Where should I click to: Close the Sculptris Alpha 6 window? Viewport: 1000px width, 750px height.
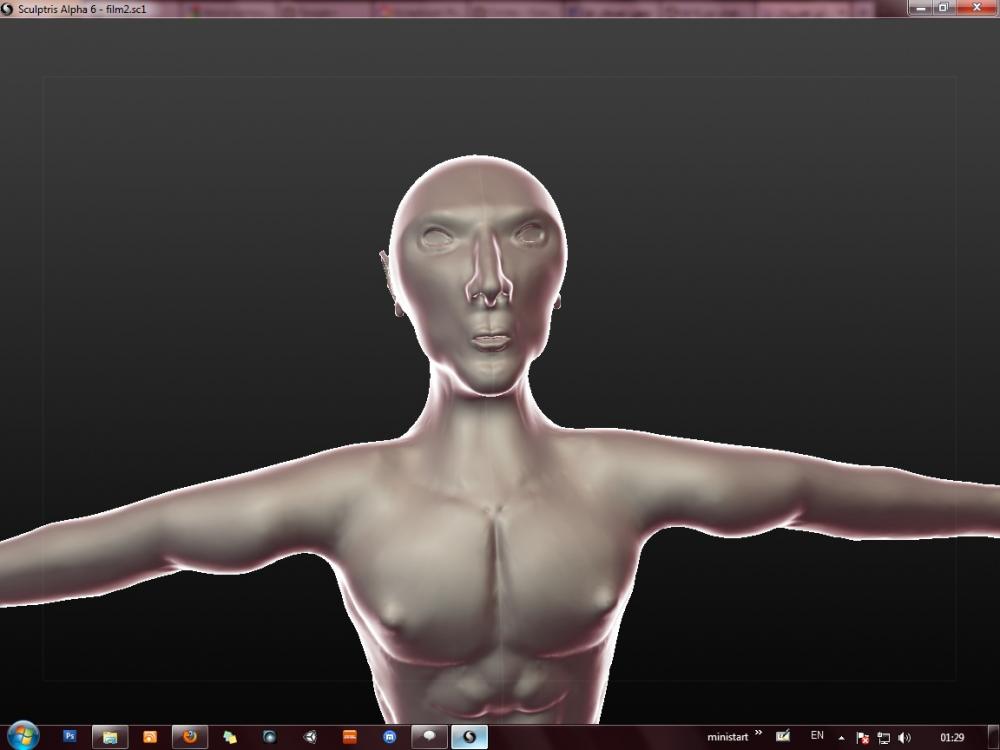[x=976, y=8]
